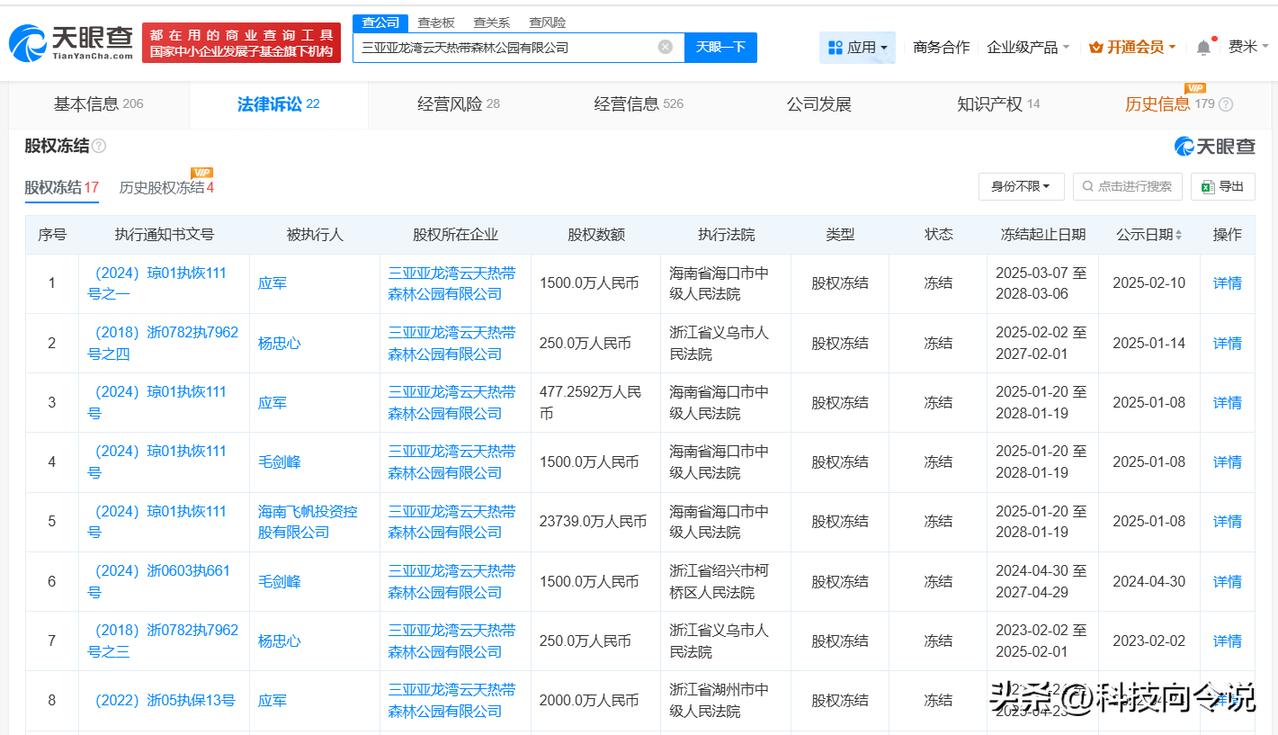Open 详情 for row 4
Viewport: 1278px width, 735px height.
1227,462
